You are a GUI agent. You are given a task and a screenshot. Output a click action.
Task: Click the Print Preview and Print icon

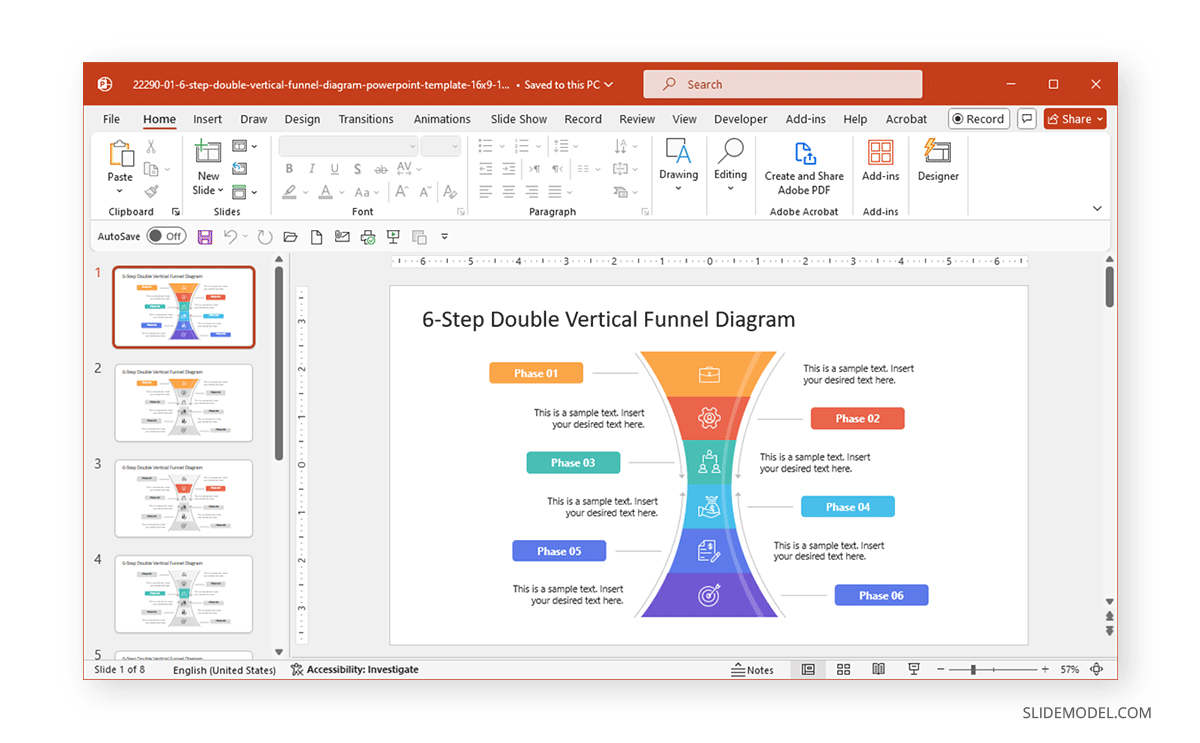[x=368, y=237]
